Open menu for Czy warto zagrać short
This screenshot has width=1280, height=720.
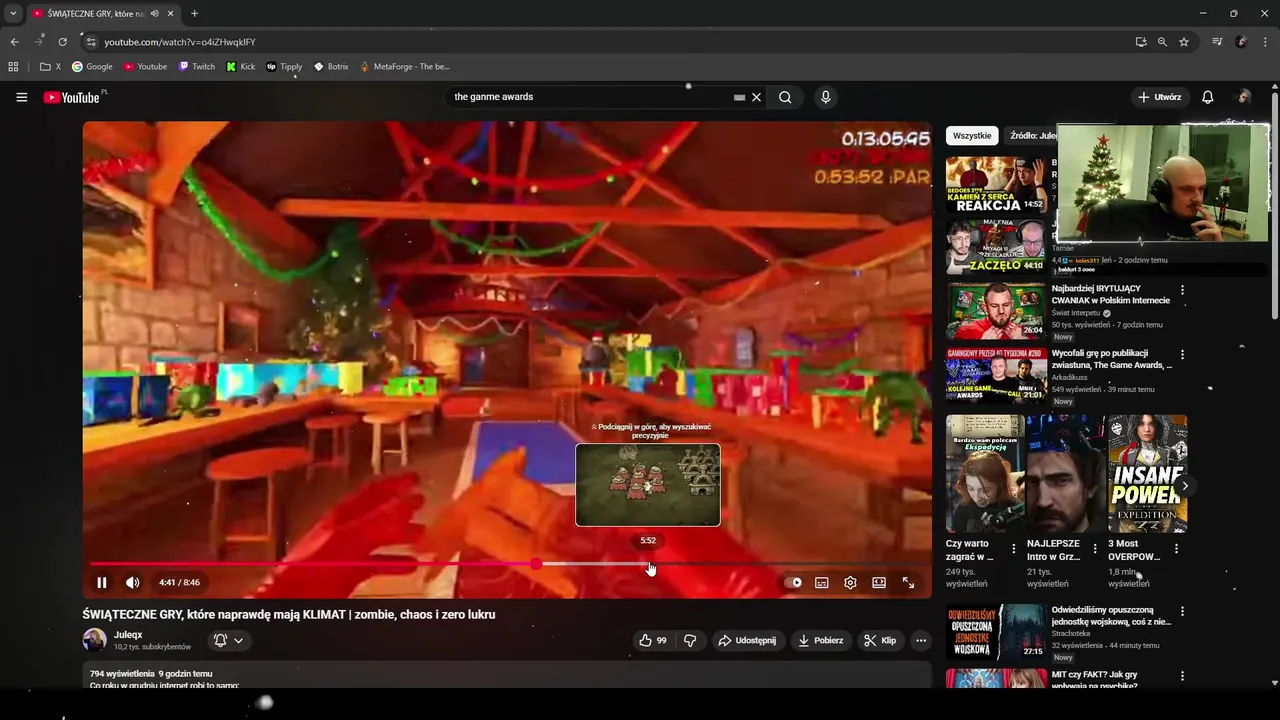tap(1014, 549)
